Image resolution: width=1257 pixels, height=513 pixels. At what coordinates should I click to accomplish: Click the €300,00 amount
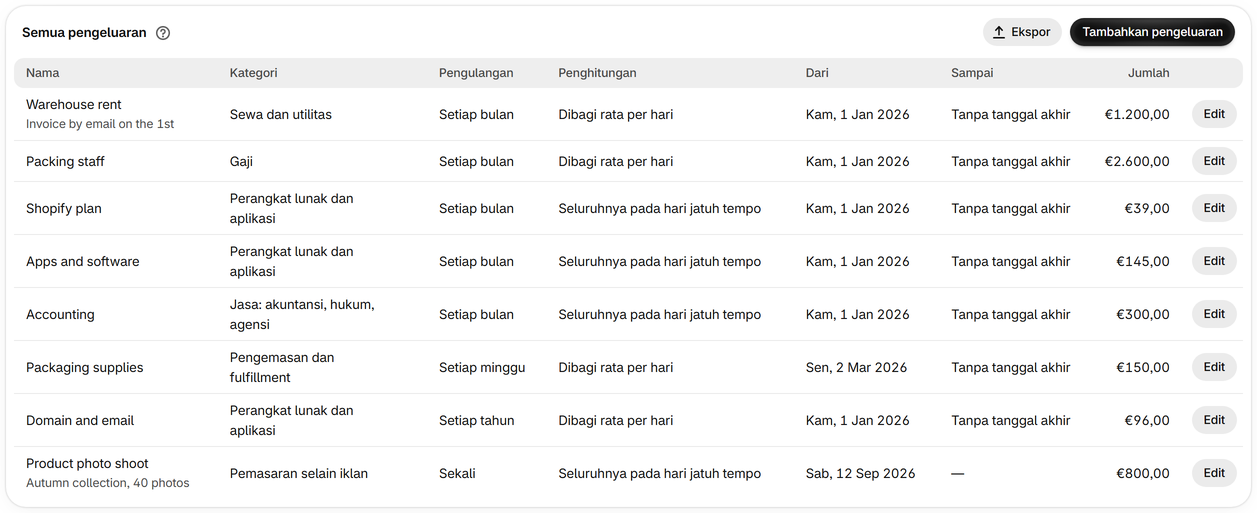pos(1143,314)
